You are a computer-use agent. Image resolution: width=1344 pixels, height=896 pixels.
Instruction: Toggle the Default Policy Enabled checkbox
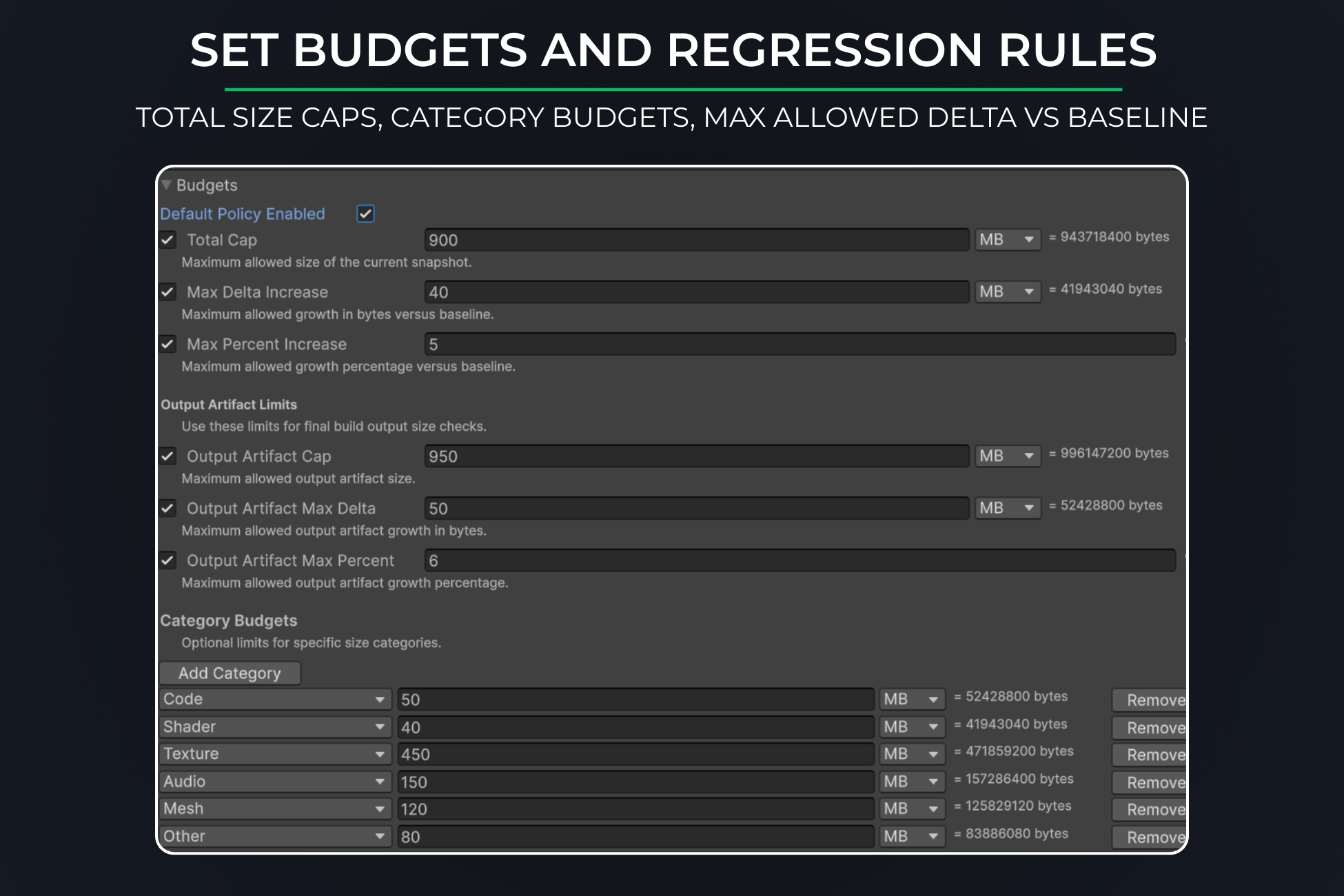click(365, 214)
